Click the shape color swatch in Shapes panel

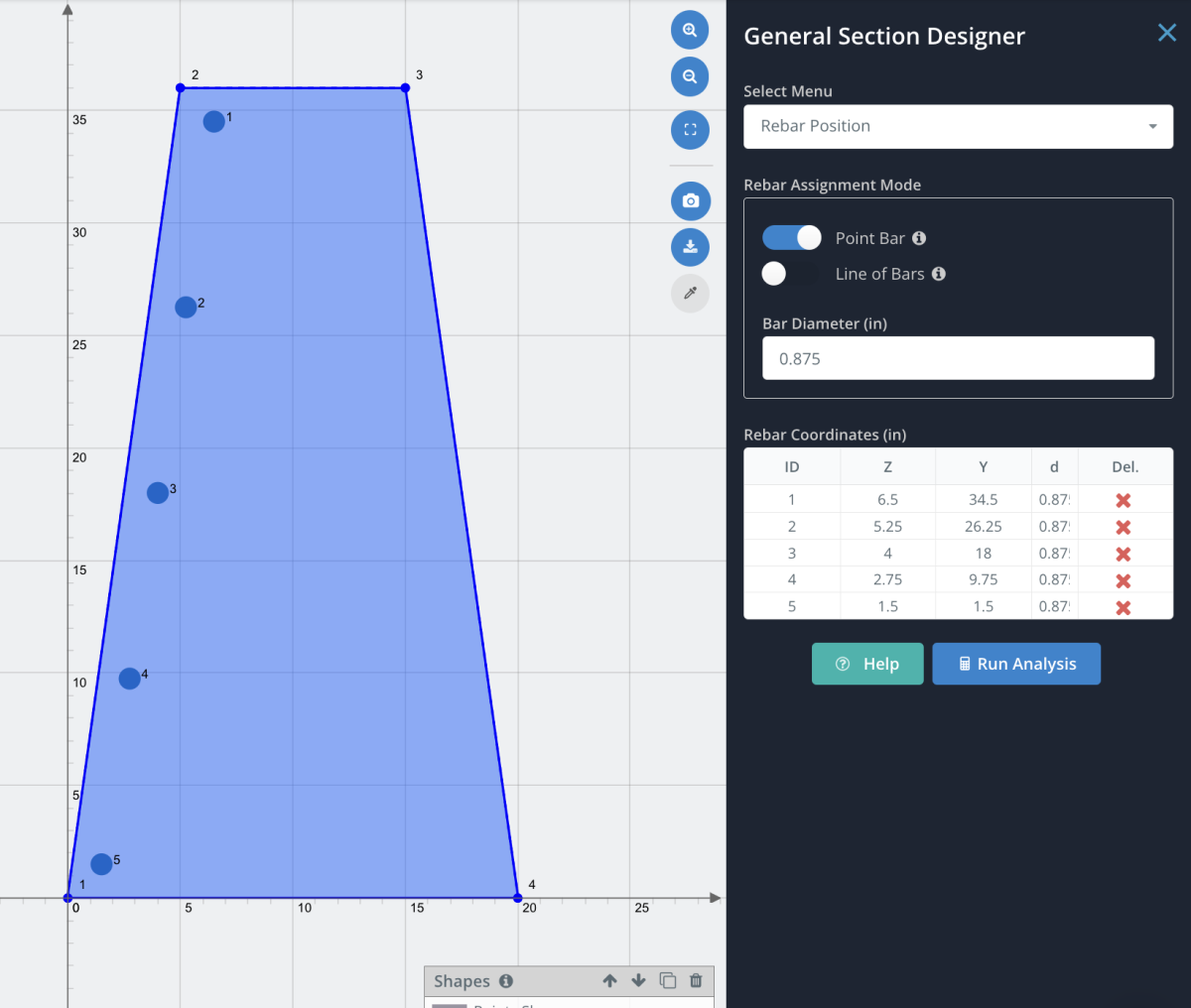click(450, 1003)
